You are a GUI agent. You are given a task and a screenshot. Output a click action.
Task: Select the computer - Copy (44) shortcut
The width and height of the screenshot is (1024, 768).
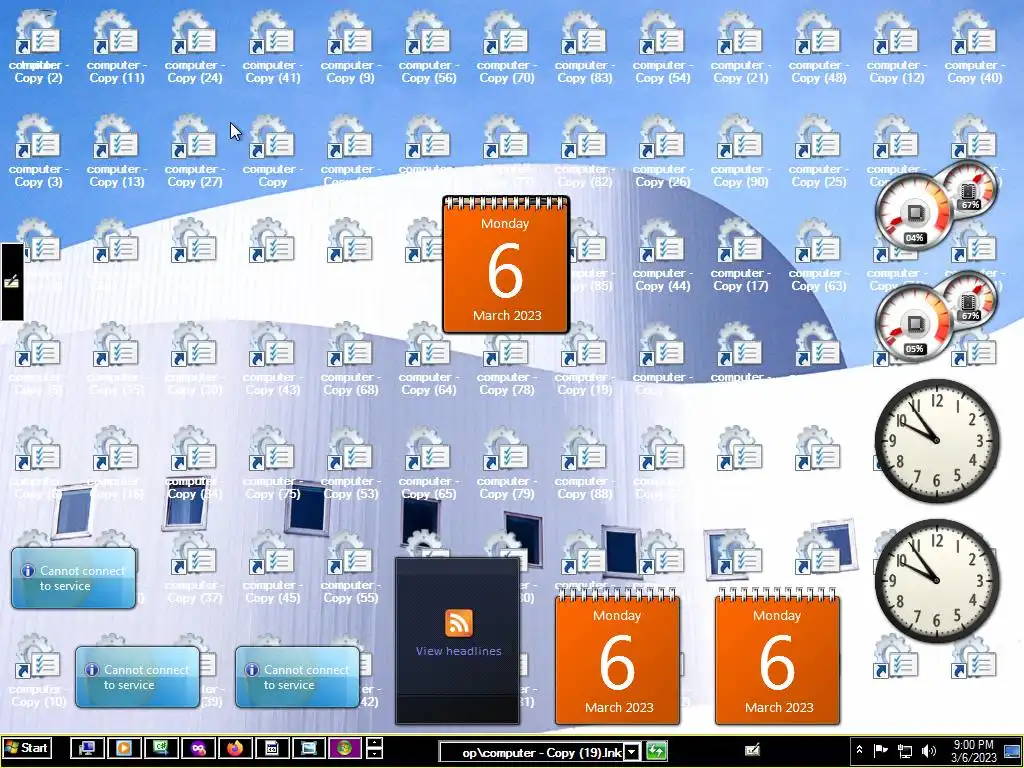coord(663,255)
